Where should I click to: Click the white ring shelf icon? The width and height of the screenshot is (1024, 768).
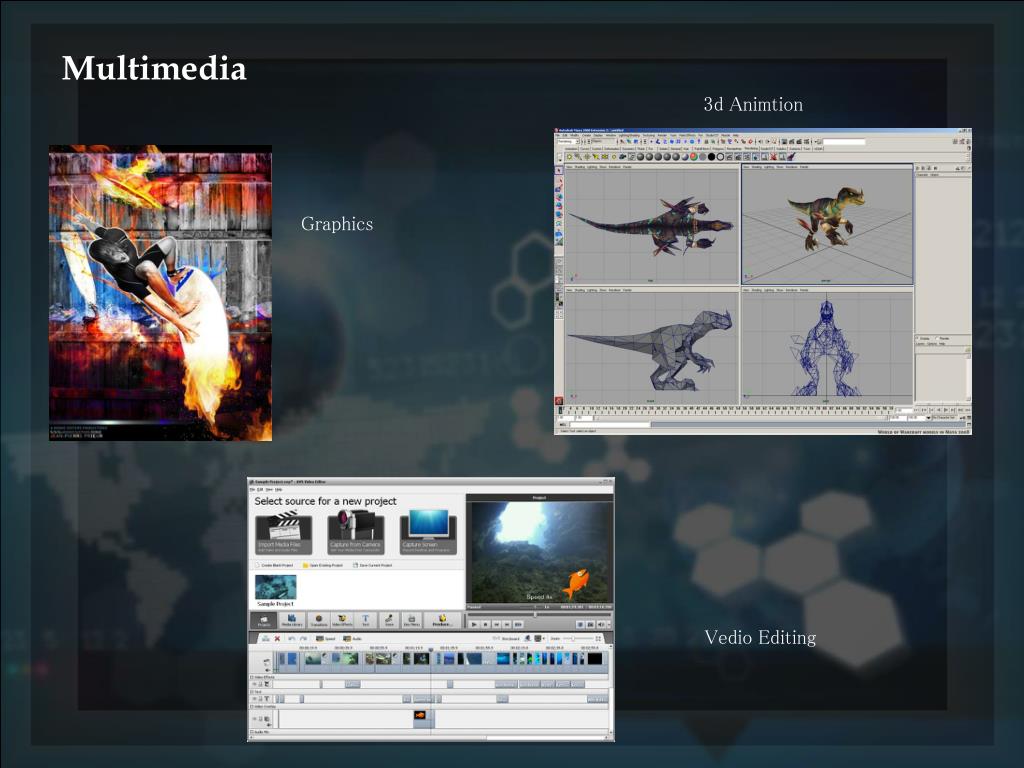click(x=720, y=157)
